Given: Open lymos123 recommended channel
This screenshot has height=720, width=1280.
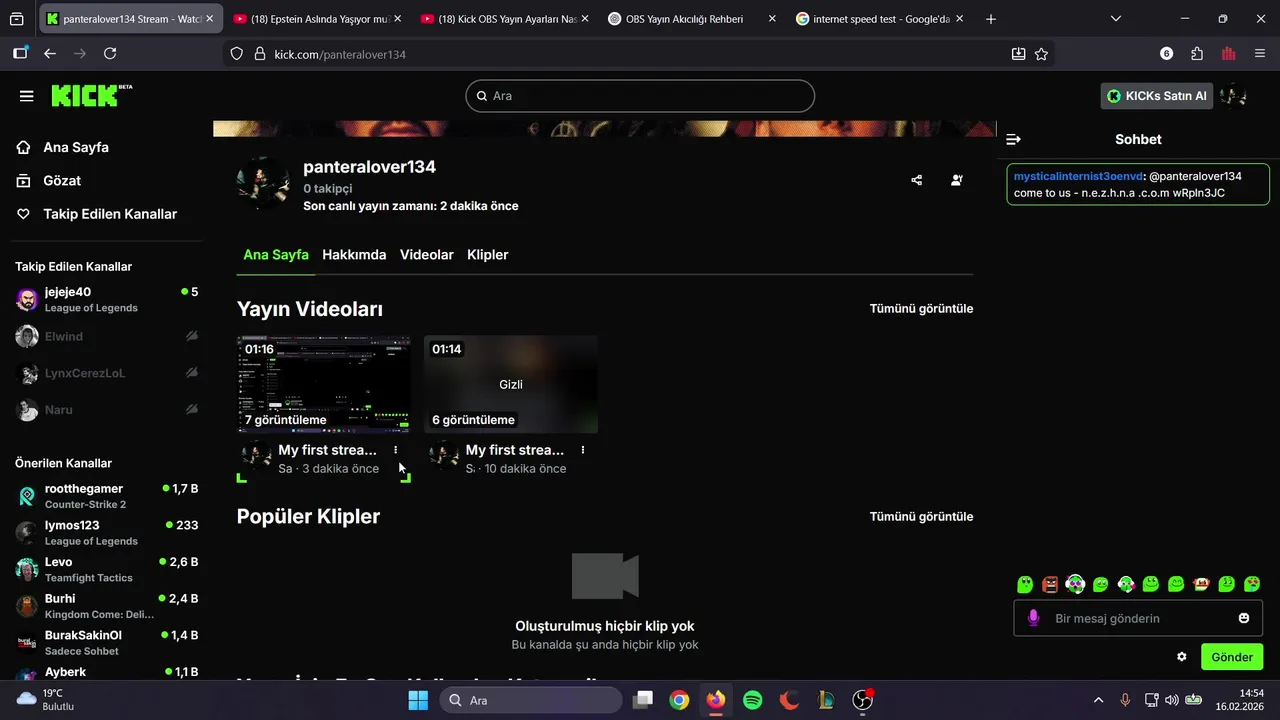Looking at the screenshot, I should [x=107, y=533].
